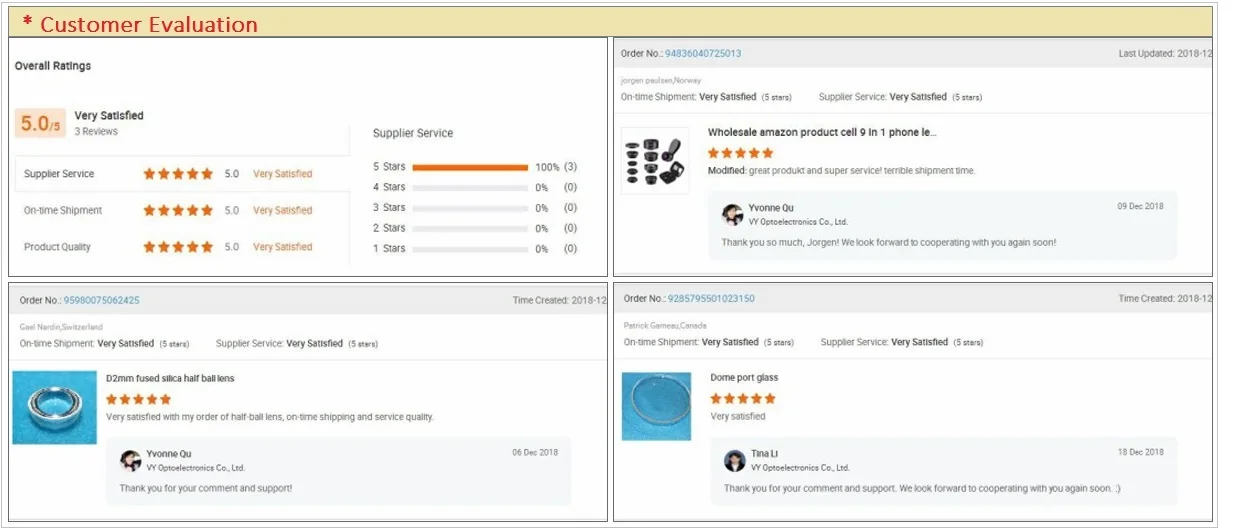1239x531 pixels.
Task: Click stars under Dome port glass review
Action: [743, 398]
